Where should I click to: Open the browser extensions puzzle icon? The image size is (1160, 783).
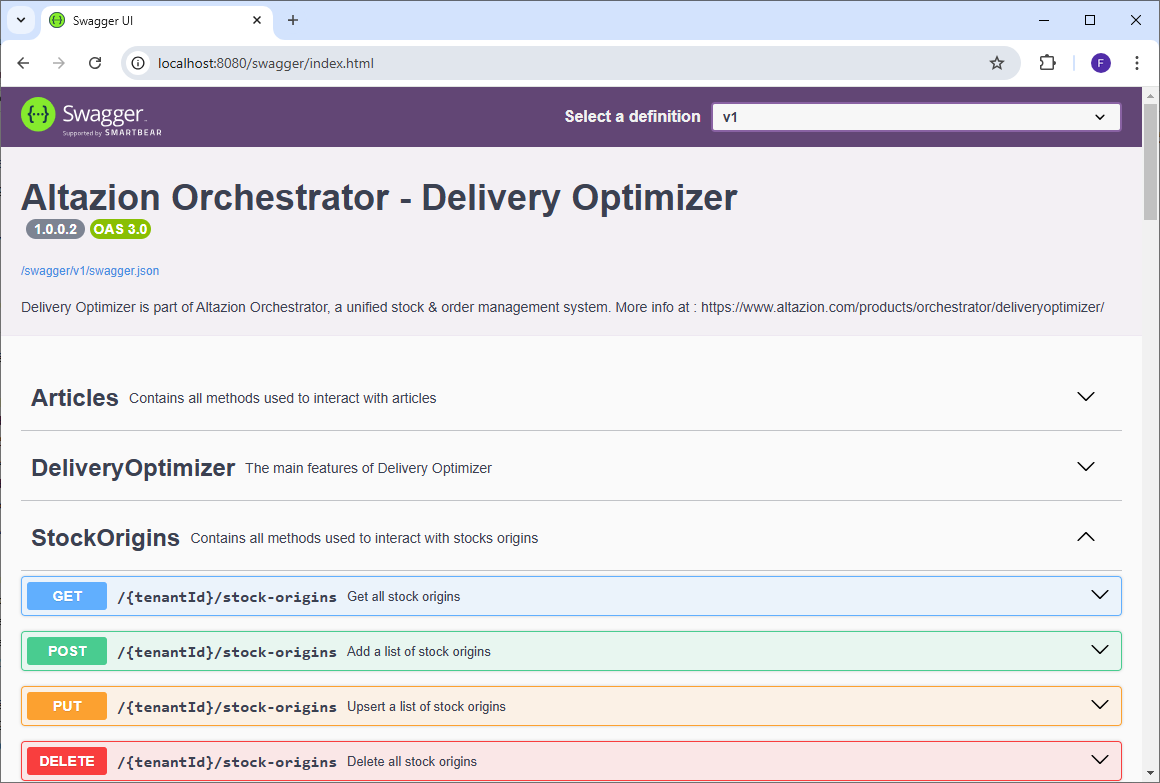1047,62
